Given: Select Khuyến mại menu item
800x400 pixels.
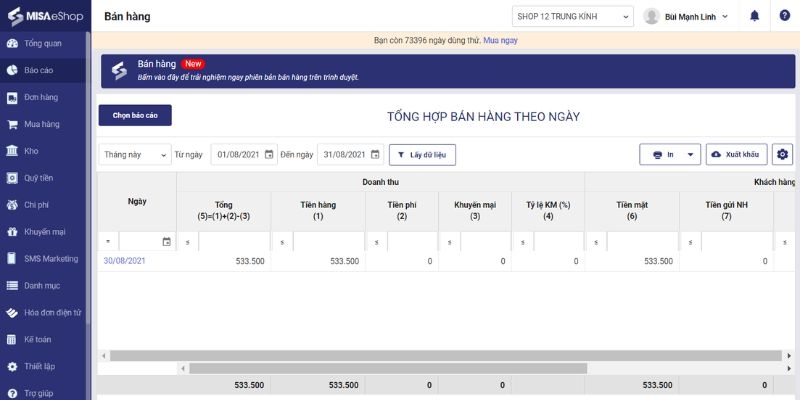Looking at the screenshot, I should click(43, 232).
